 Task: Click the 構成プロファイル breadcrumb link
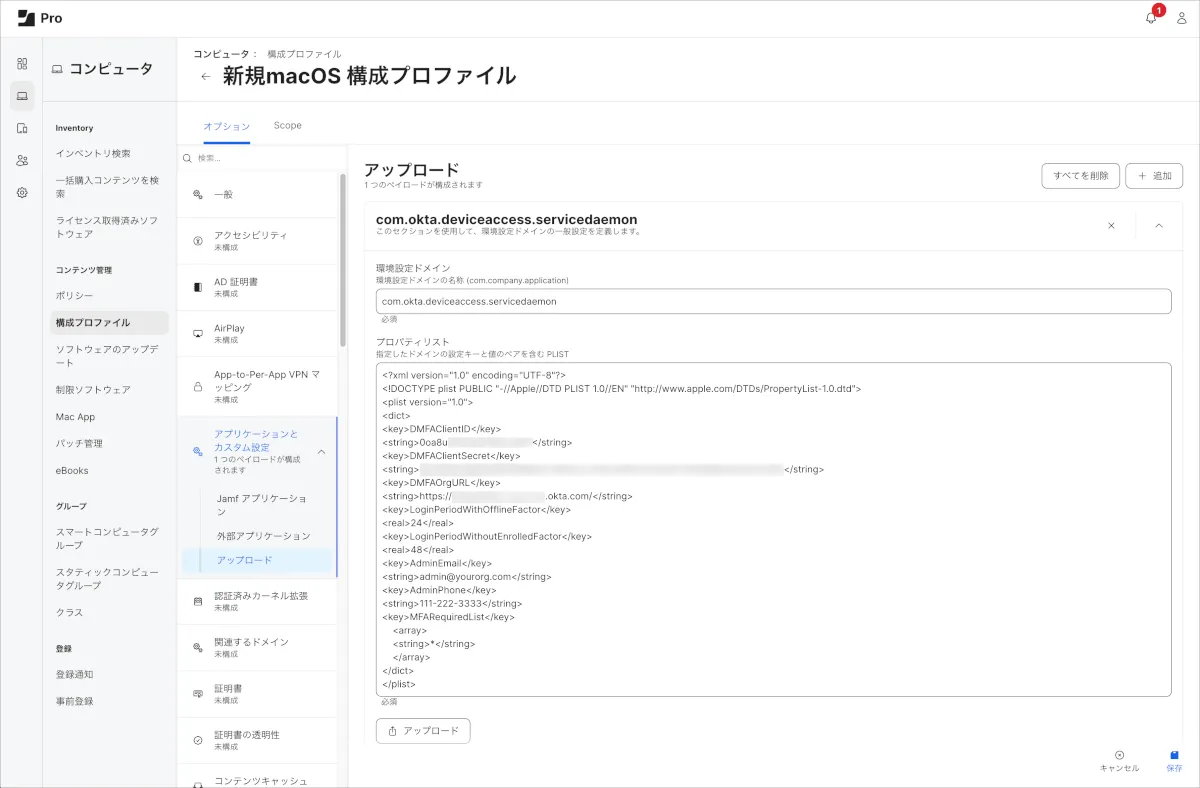click(304, 54)
